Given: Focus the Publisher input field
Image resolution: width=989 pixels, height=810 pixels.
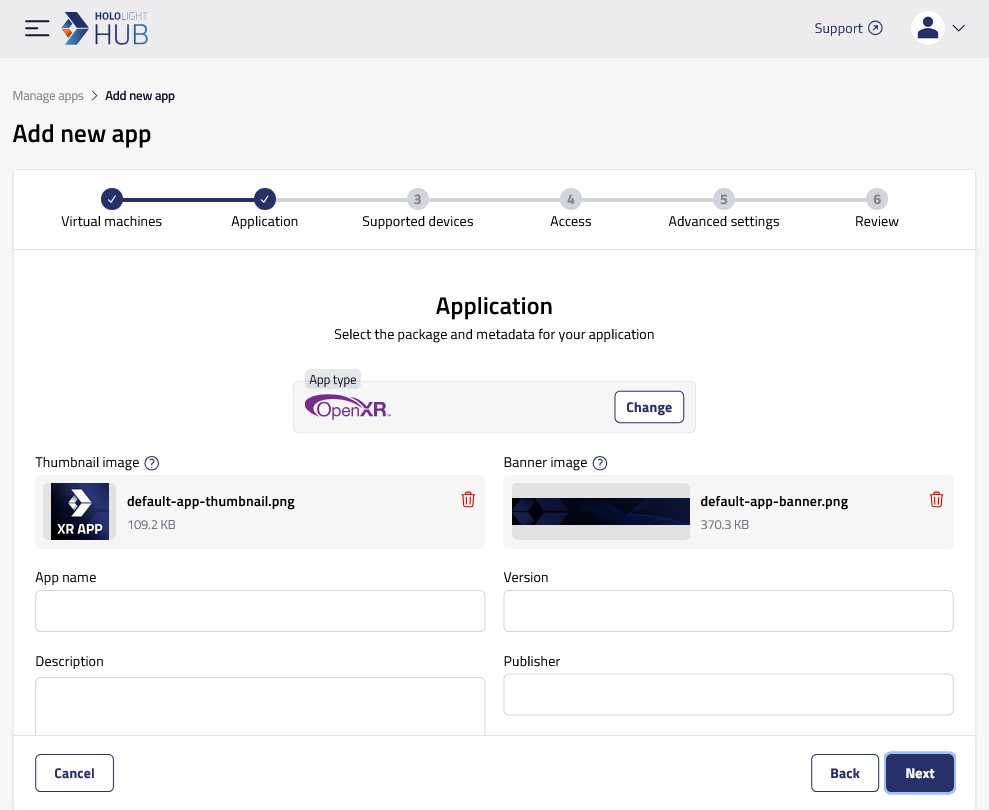Looking at the screenshot, I should click(729, 695).
